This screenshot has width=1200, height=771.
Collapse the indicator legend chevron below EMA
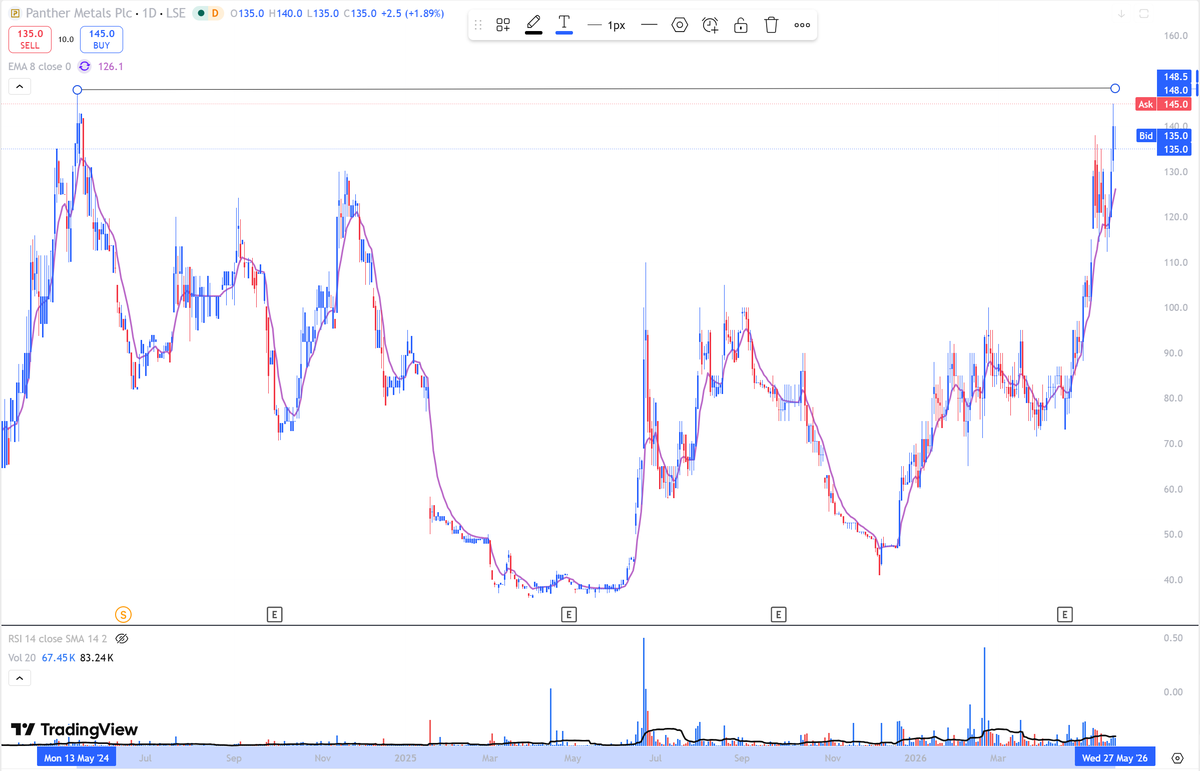coord(19,88)
